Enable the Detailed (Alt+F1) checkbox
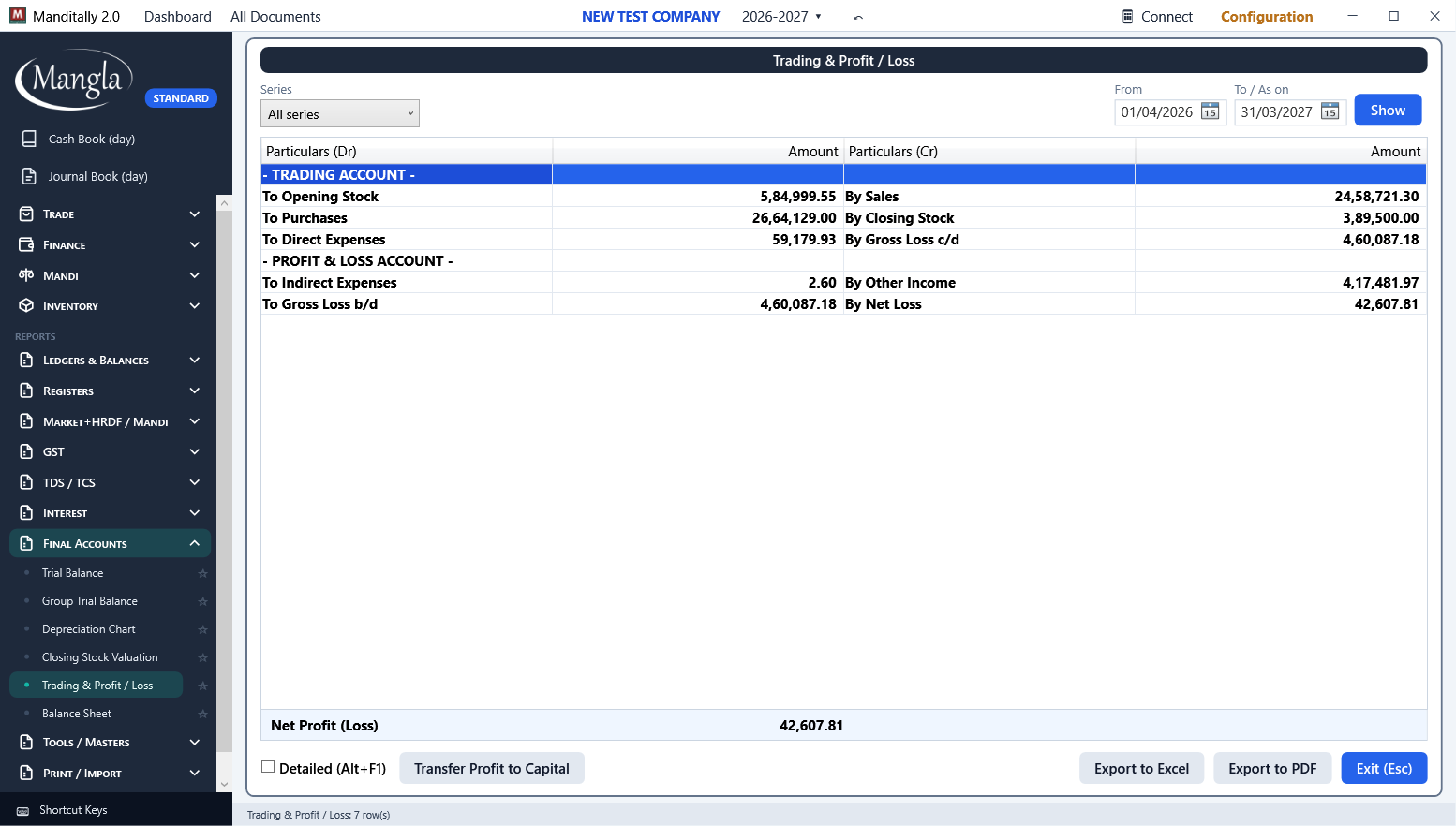1456x826 pixels. pyautogui.click(x=268, y=767)
